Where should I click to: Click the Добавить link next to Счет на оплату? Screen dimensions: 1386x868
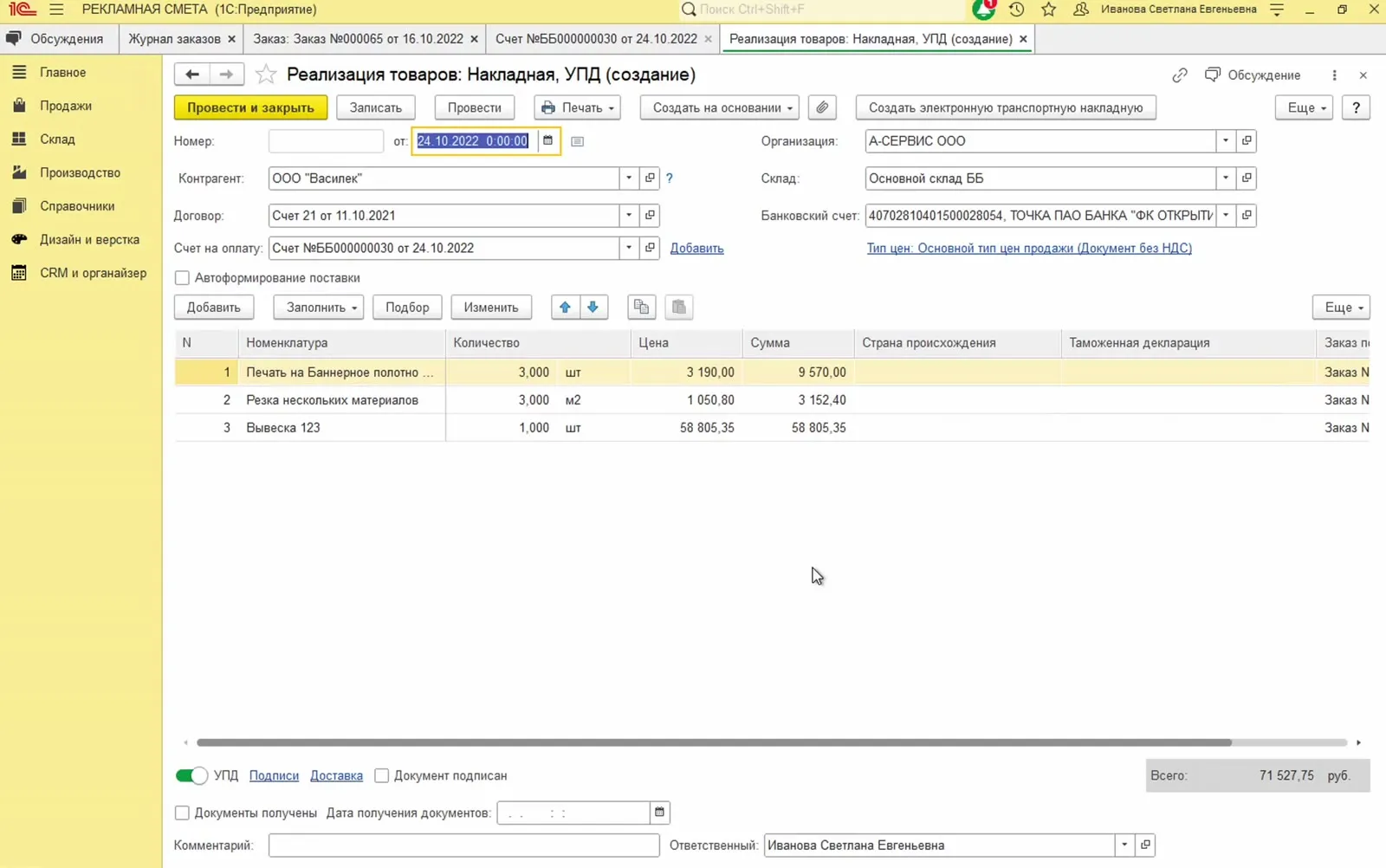(x=696, y=248)
